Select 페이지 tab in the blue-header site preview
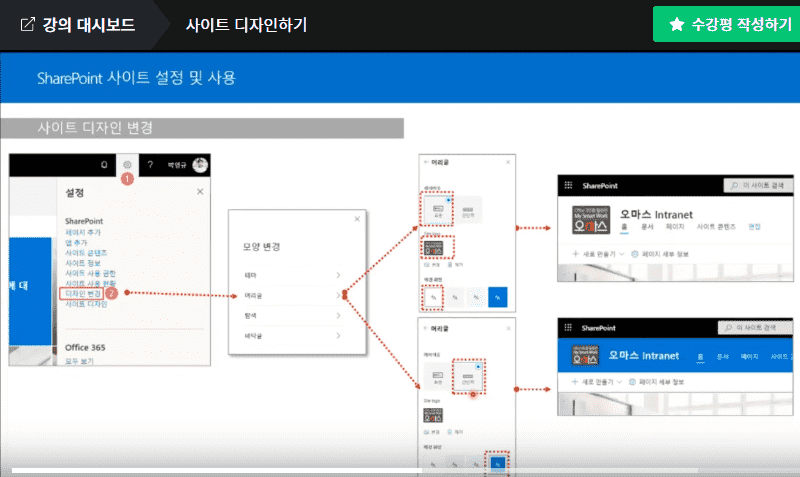The height and width of the screenshot is (477, 800). 749,357
